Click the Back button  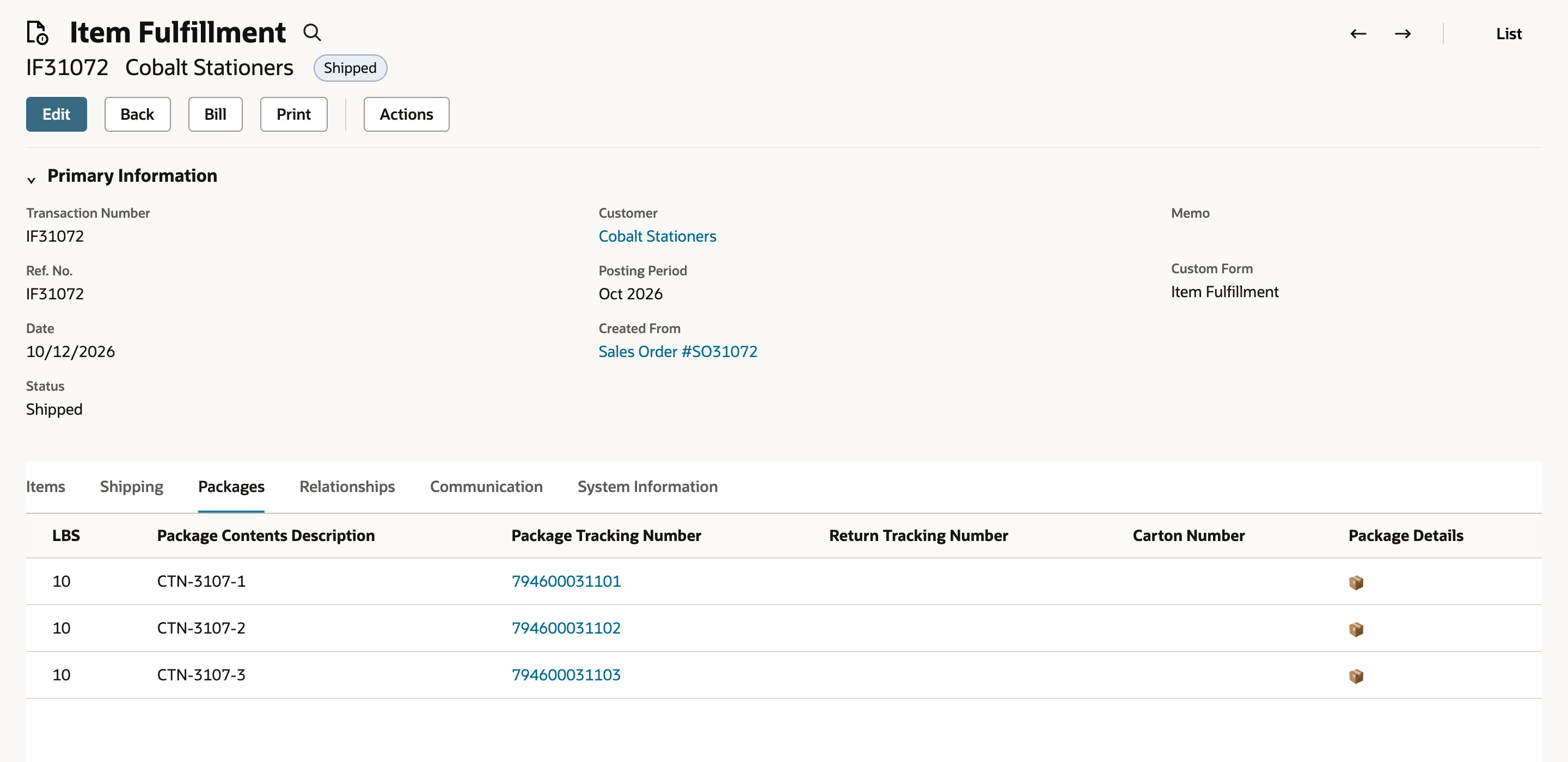coord(138,114)
